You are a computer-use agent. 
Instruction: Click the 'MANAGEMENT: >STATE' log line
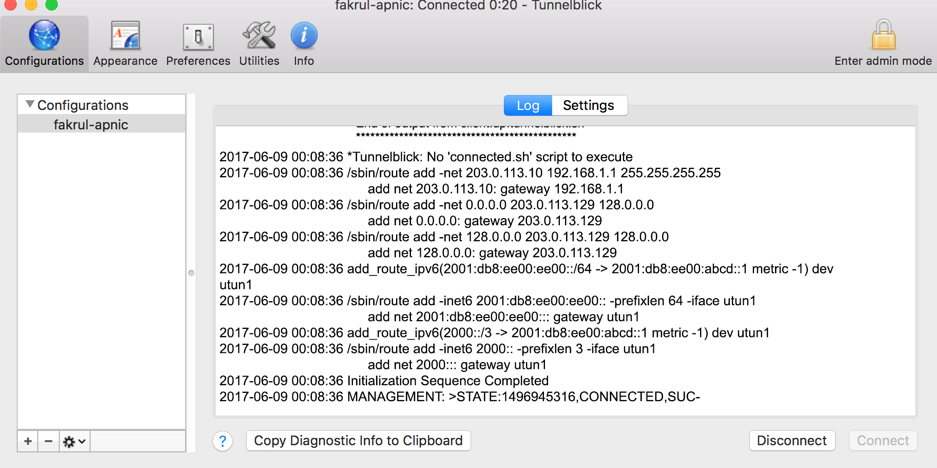point(459,396)
